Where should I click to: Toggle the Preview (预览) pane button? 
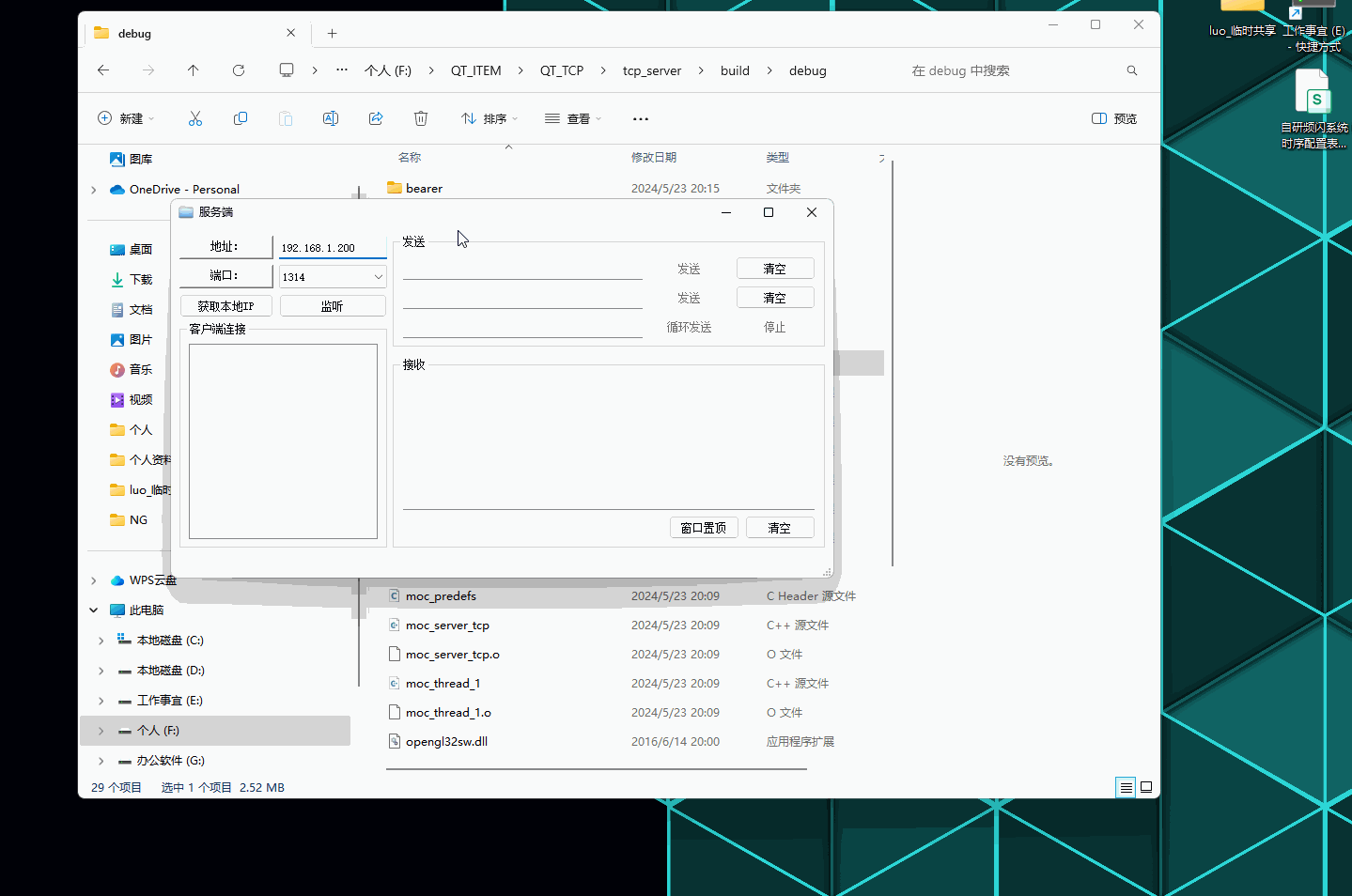point(1114,118)
